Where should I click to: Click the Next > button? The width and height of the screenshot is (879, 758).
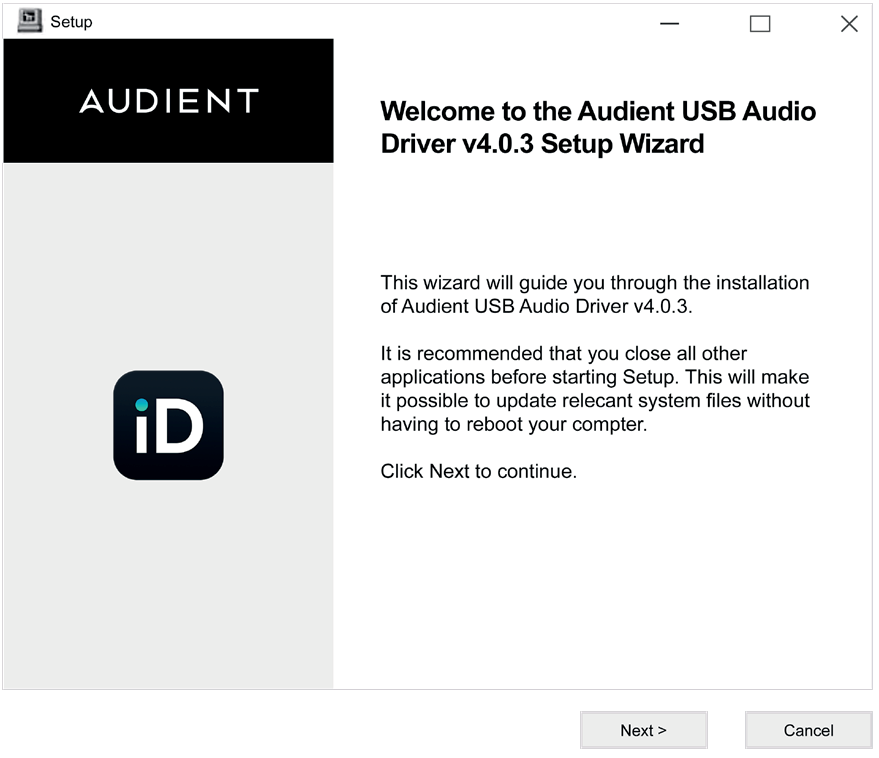(644, 730)
